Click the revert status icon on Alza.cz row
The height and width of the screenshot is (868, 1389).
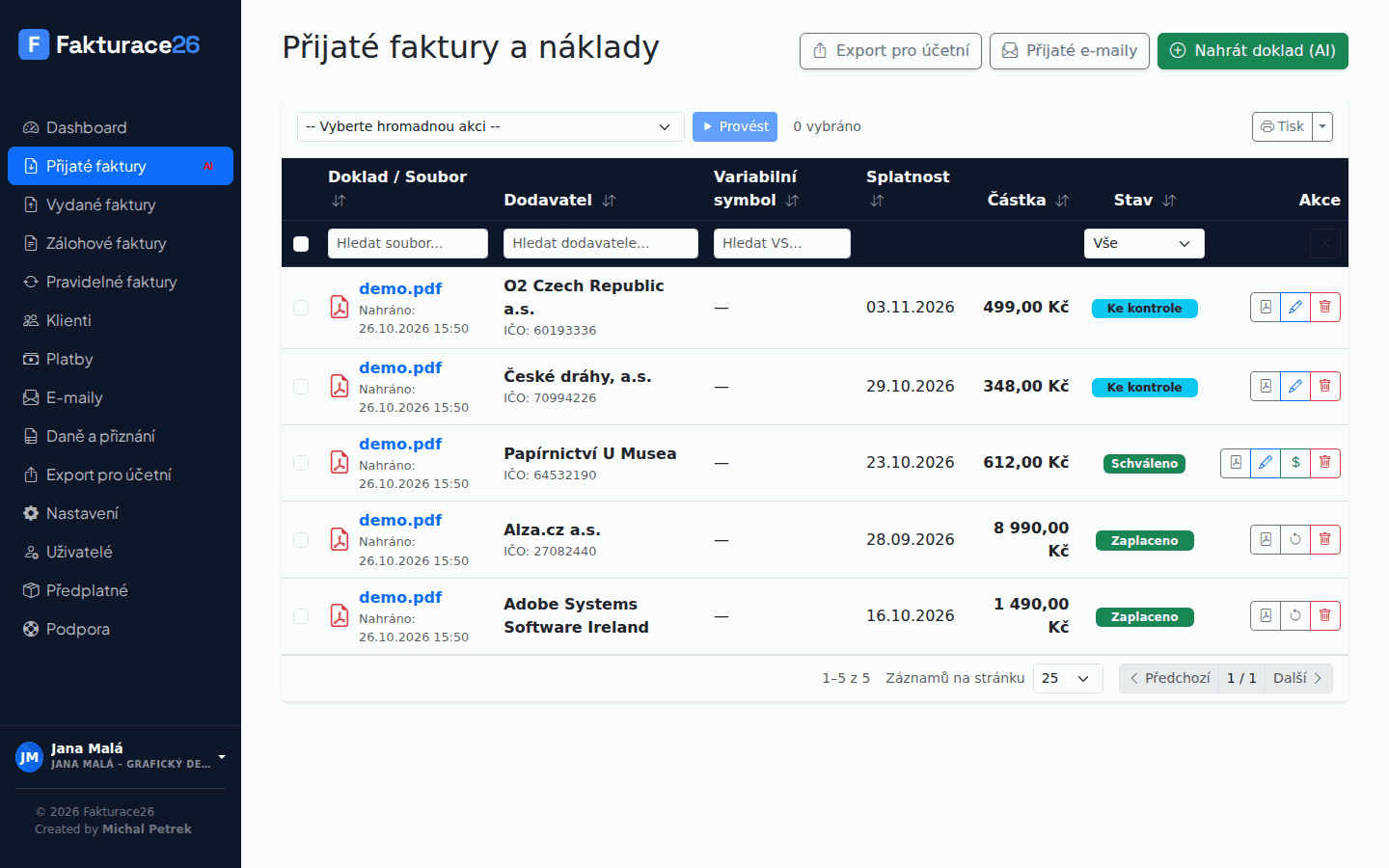point(1295,539)
